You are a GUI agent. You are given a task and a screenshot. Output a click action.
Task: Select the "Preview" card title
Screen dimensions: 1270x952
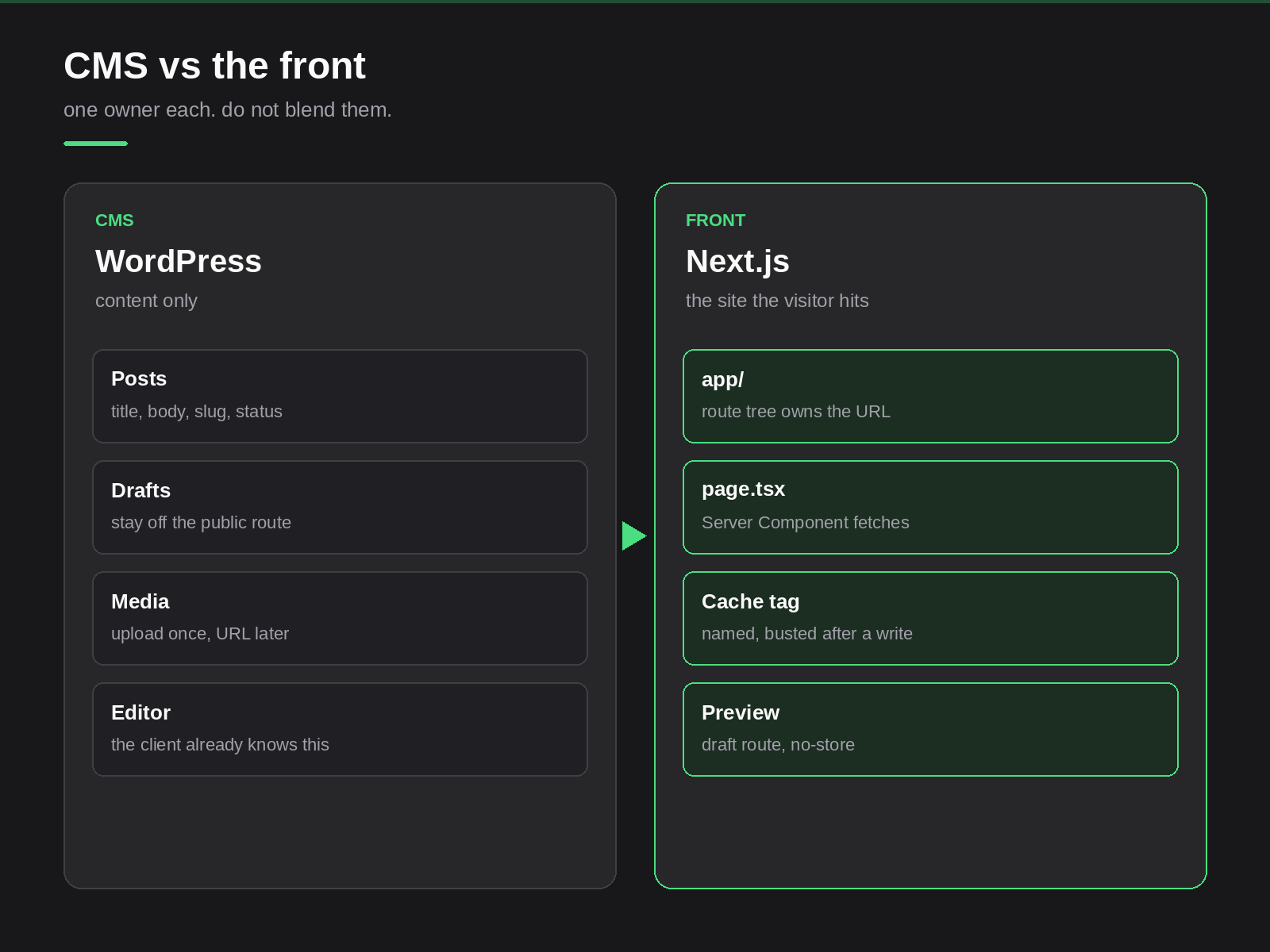(741, 712)
